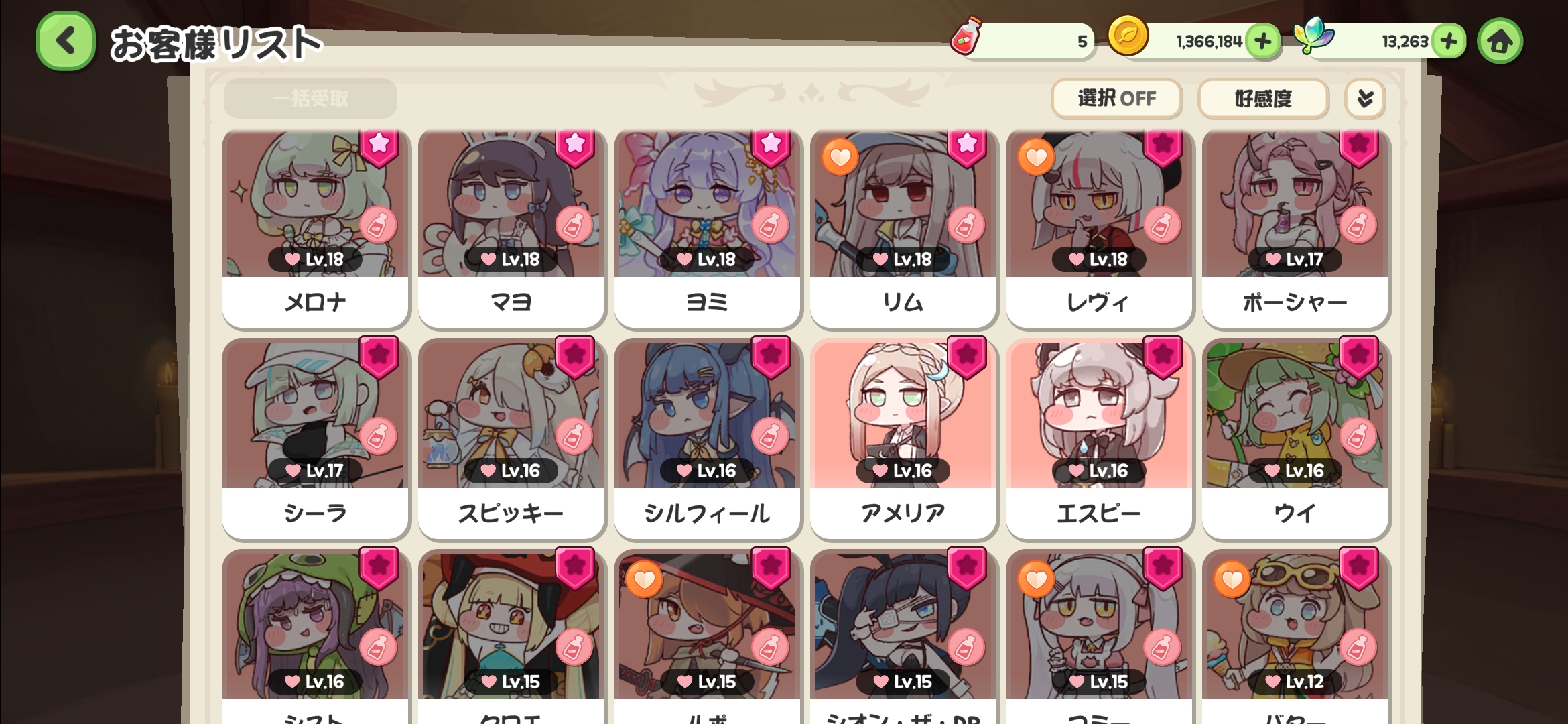The width and height of the screenshot is (1568, 724).
Task: Open customer card for ヨミ
Action: pyautogui.click(x=707, y=228)
